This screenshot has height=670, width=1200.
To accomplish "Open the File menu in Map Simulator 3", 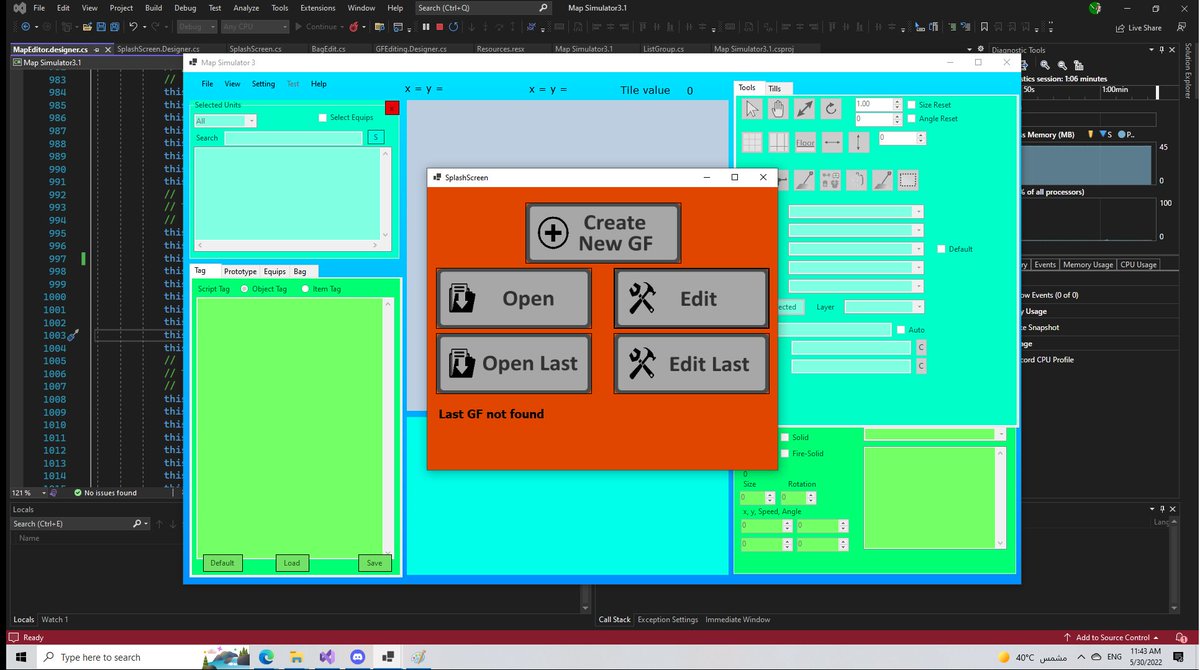I will (207, 84).
